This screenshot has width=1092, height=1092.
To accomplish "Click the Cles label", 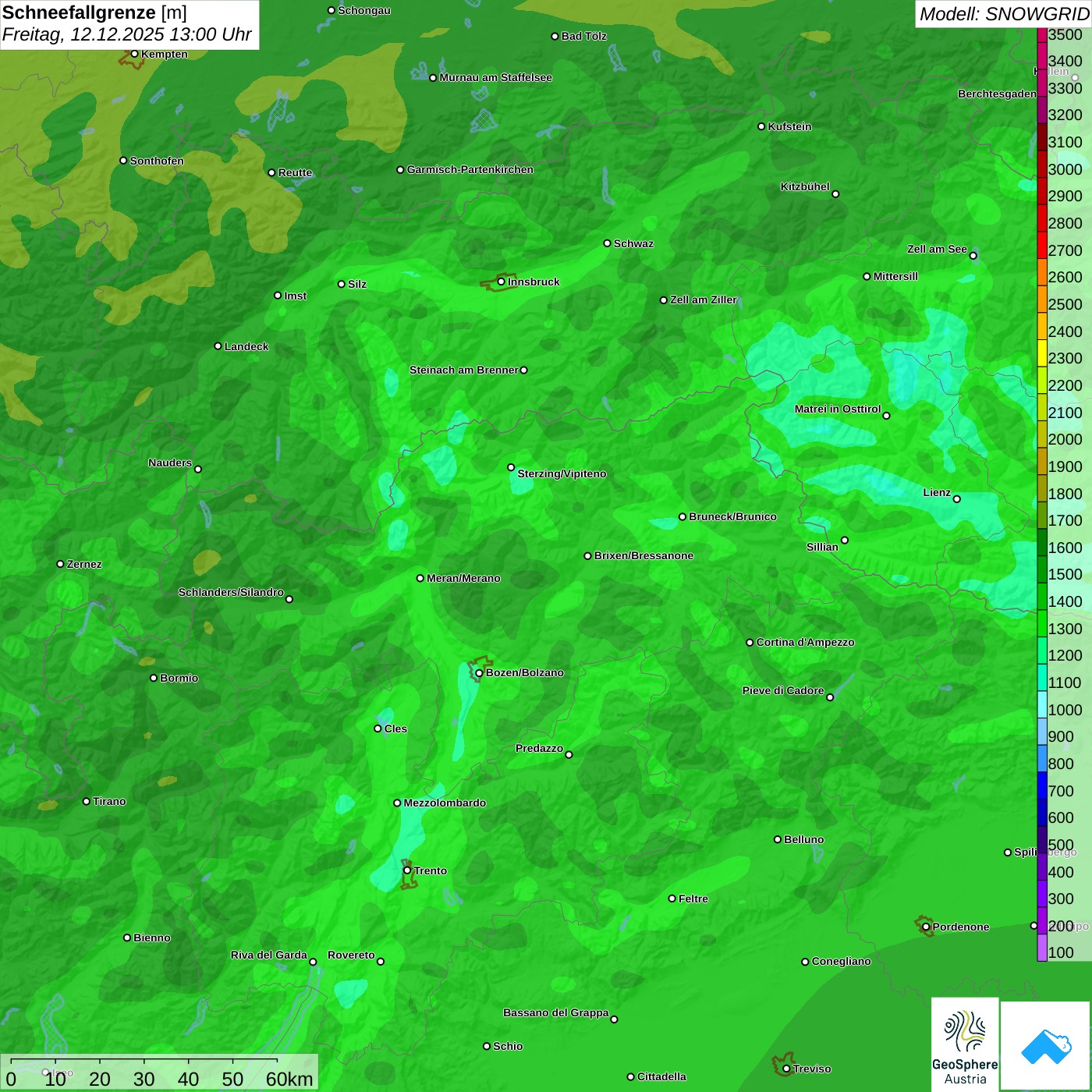I will click(x=395, y=729).
